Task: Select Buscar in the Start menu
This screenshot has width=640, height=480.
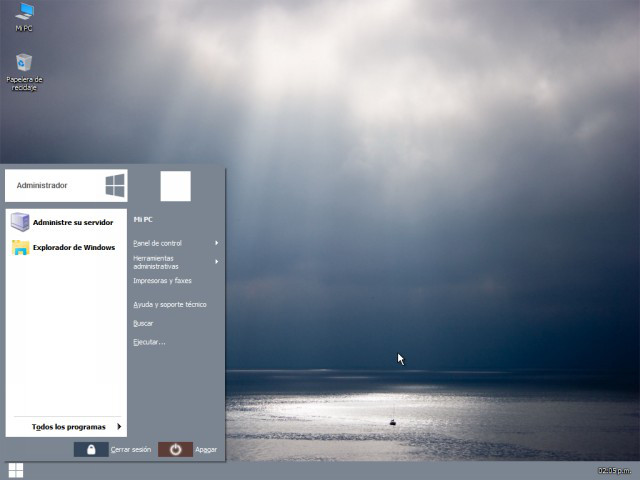Action: (143, 323)
